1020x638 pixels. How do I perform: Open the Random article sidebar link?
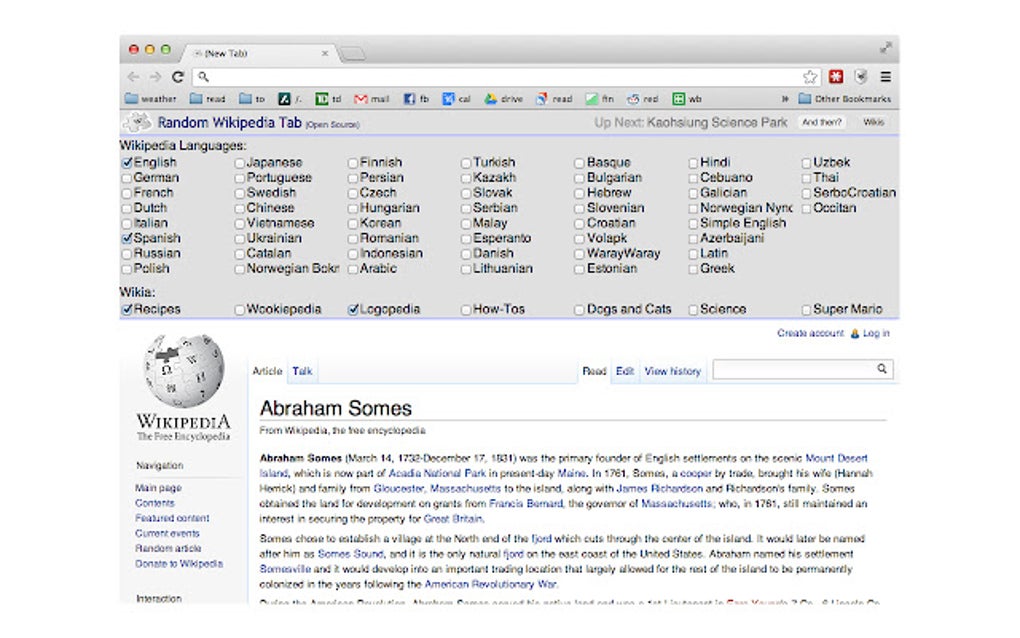pyautogui.click(x=168, y=548)
